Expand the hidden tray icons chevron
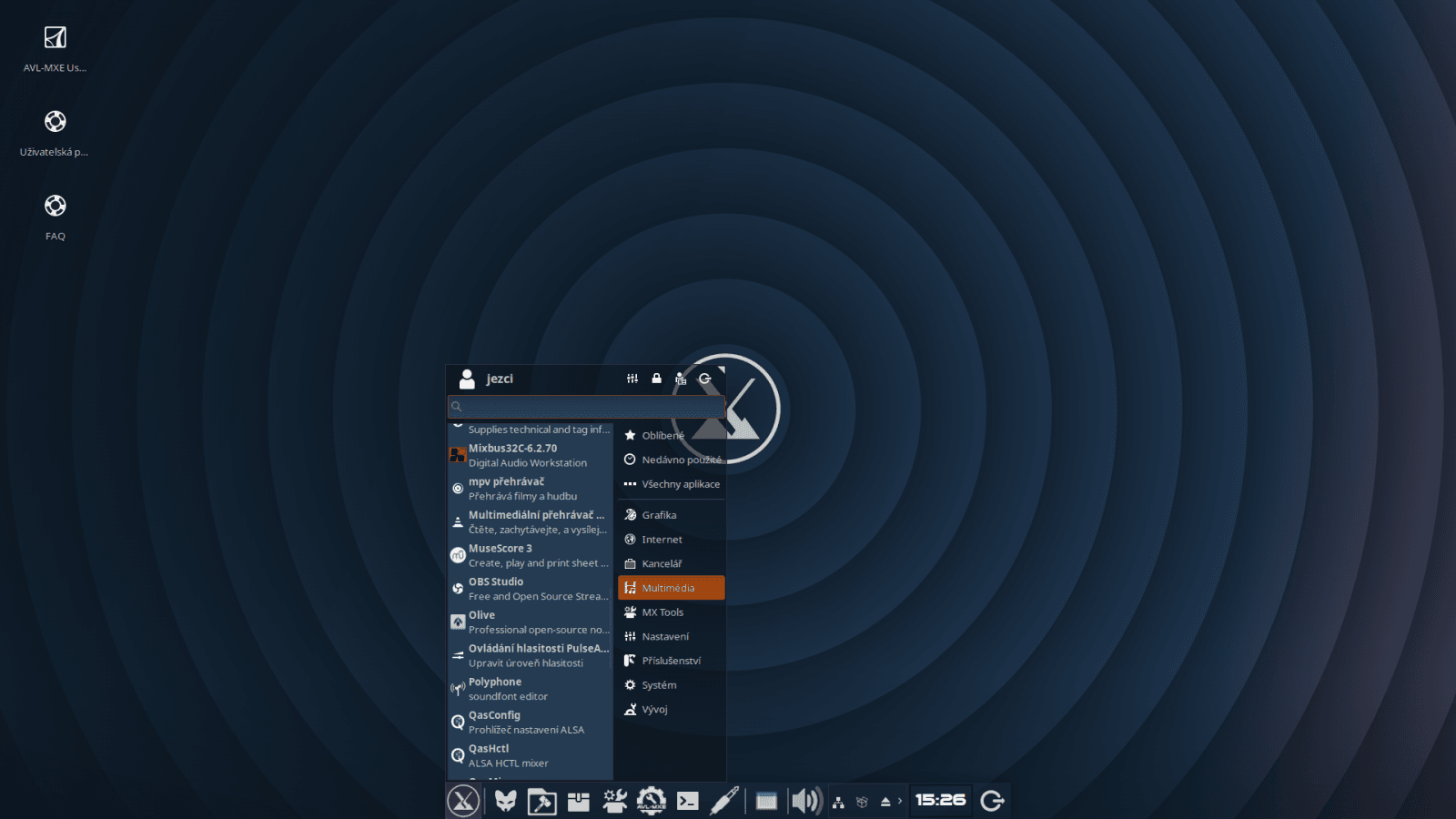 900,801
